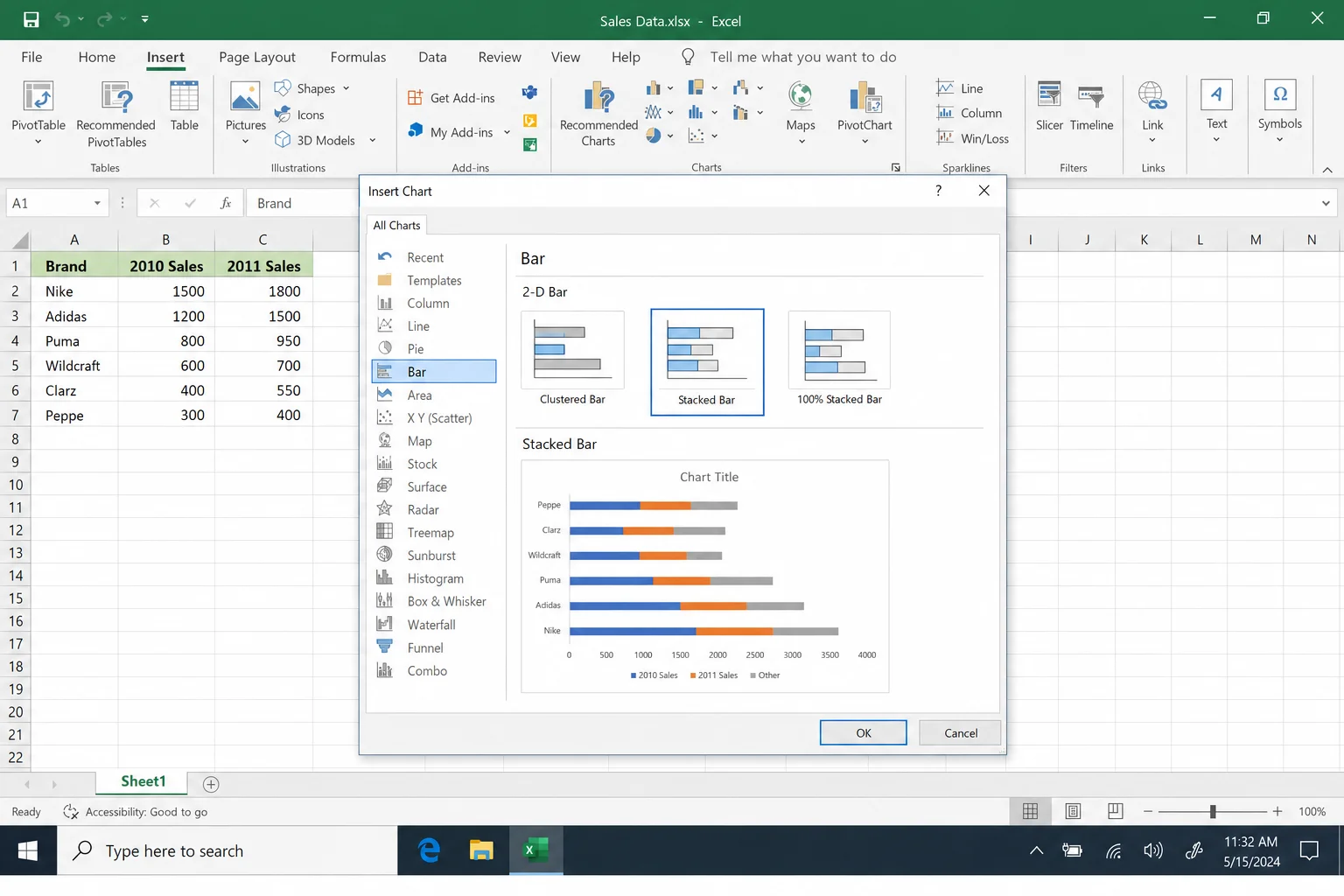Insert Icons from Illustrations group

coord(299,115)
